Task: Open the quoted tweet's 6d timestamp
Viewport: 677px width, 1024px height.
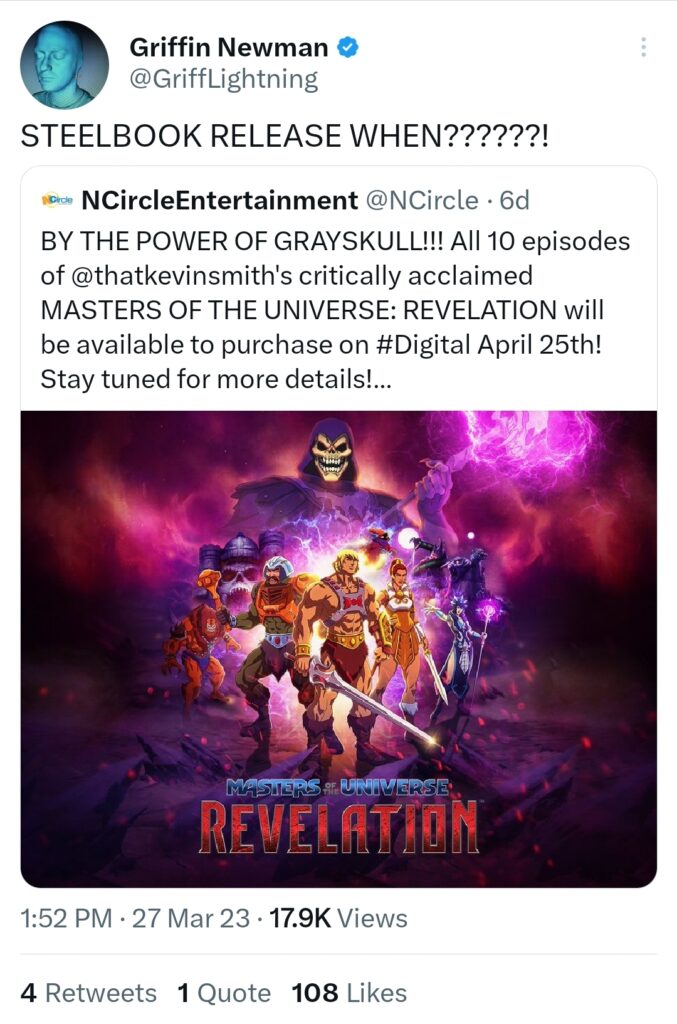Action: [514, 200]
